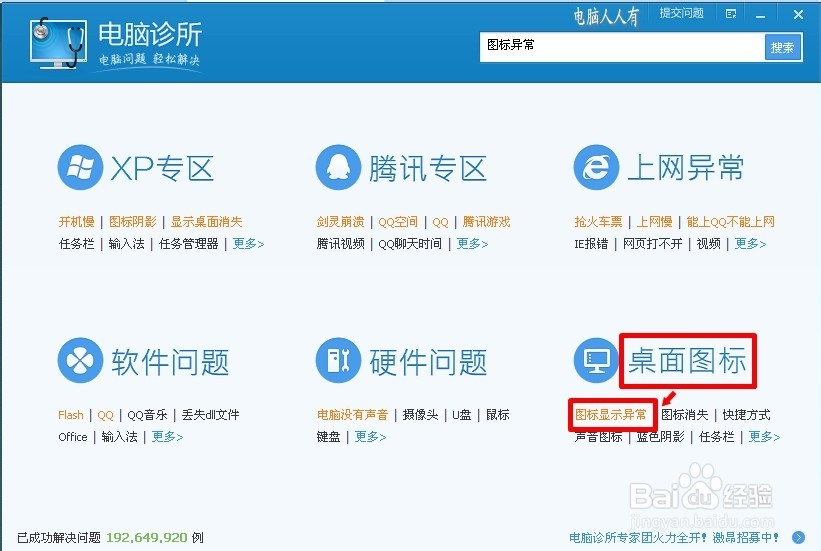Select the QQ link under 软件问题
The image size is (821, 551).
pyautogui.click(x=105, y=416)
